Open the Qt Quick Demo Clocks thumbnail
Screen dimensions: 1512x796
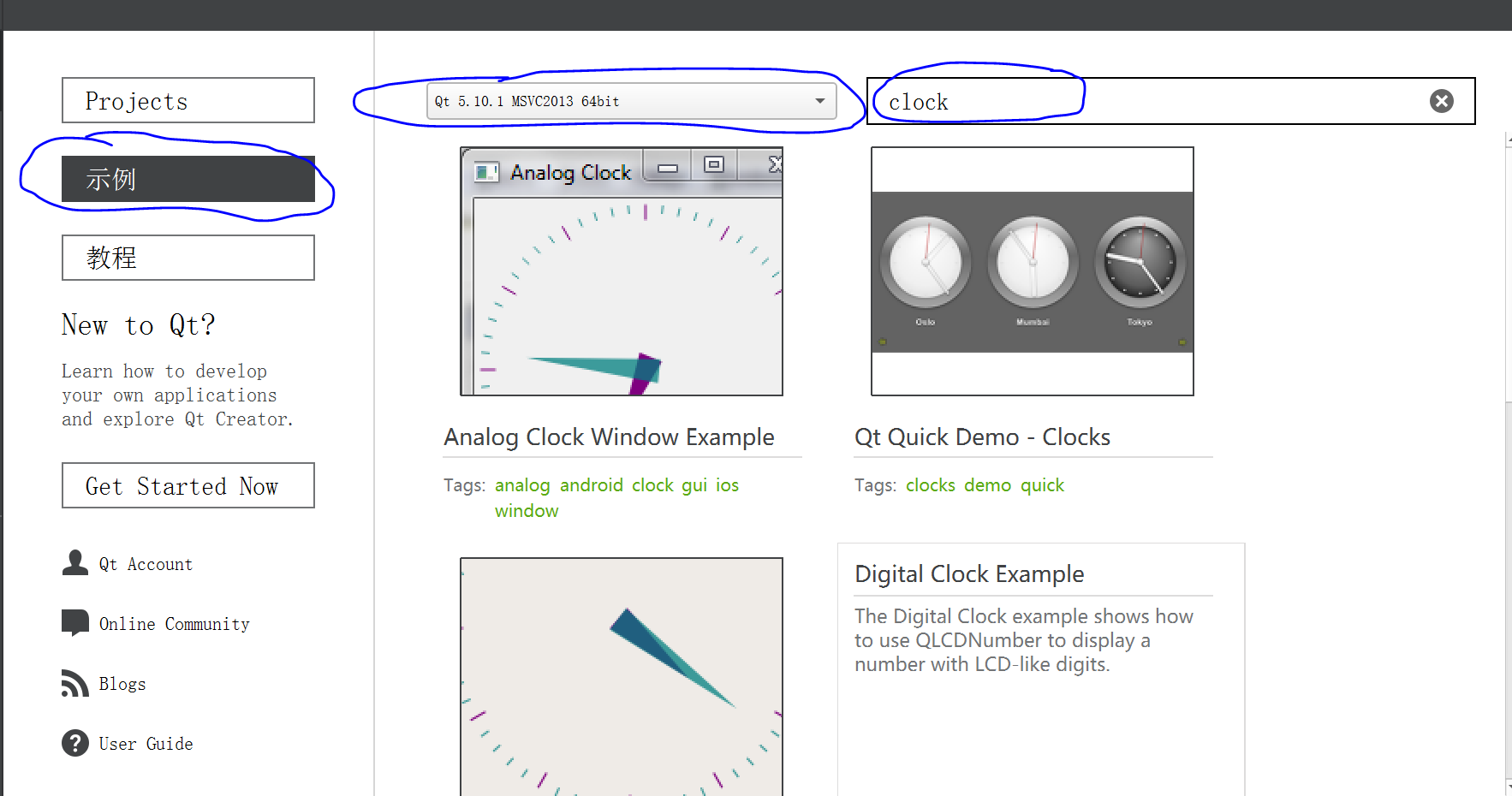click(x=1033, y=271)
